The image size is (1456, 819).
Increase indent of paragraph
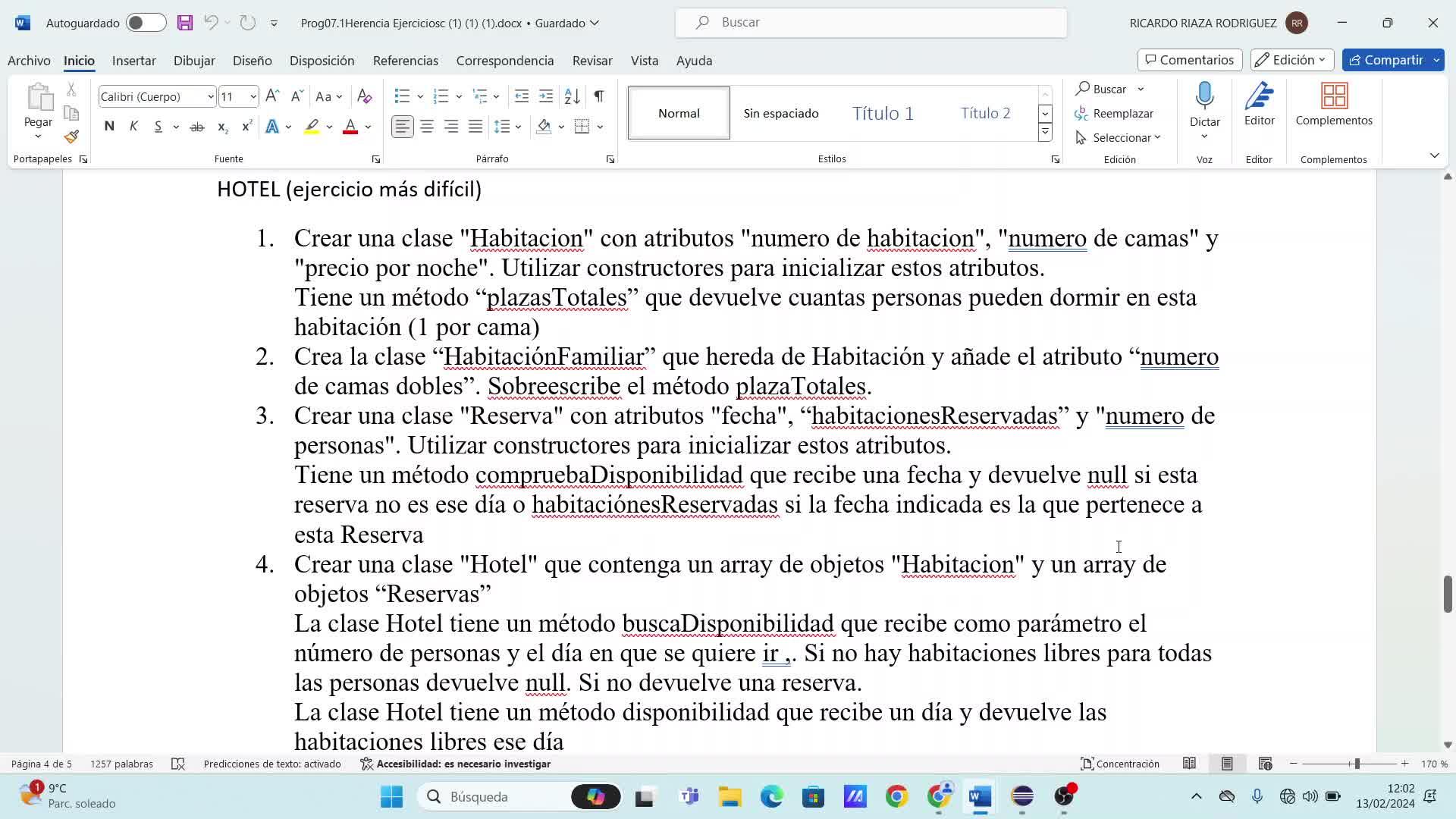pos(546,96)
